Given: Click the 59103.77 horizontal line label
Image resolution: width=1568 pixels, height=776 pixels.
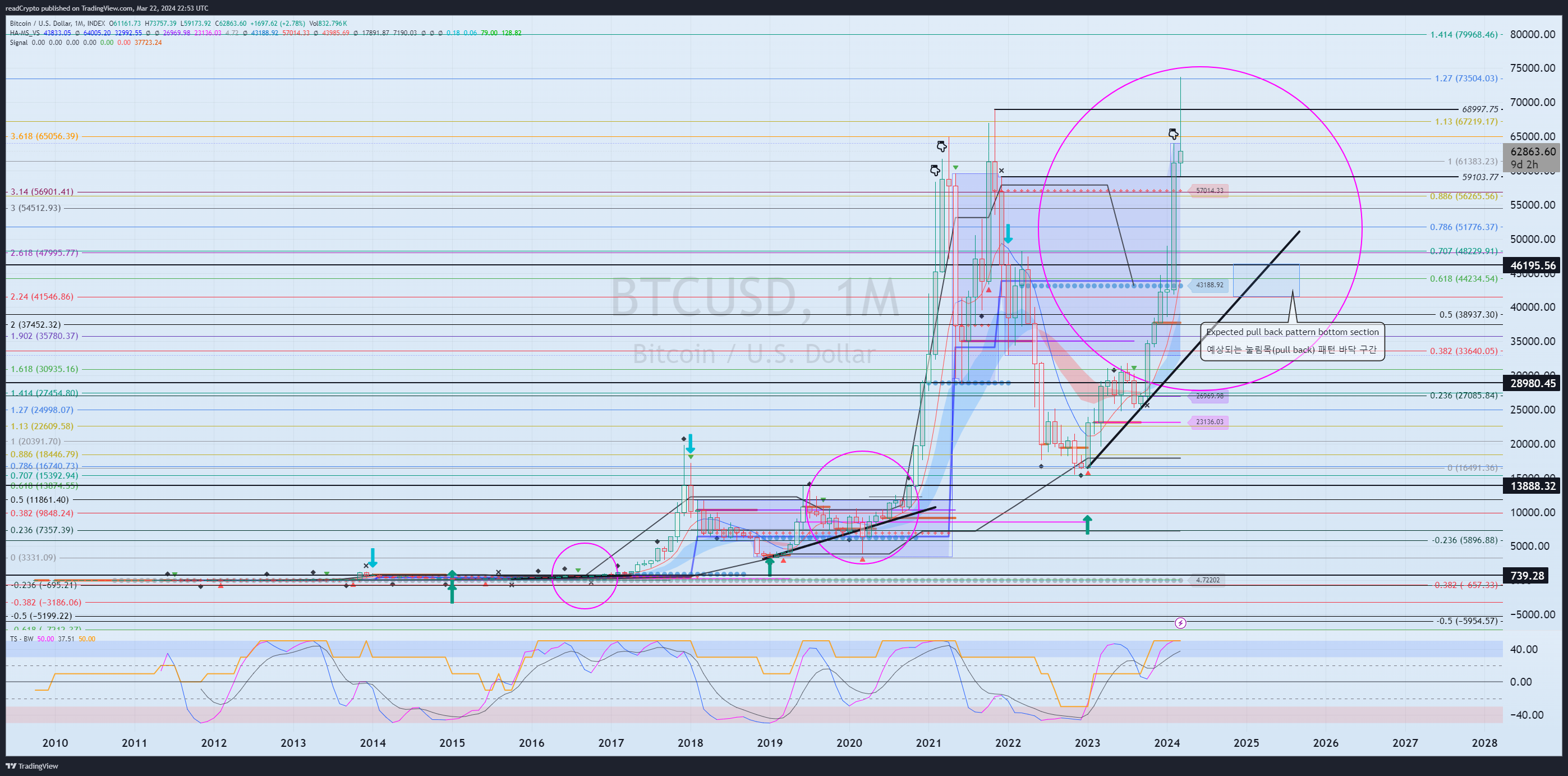Looking at the screenshot, I should pos(1480,177).
